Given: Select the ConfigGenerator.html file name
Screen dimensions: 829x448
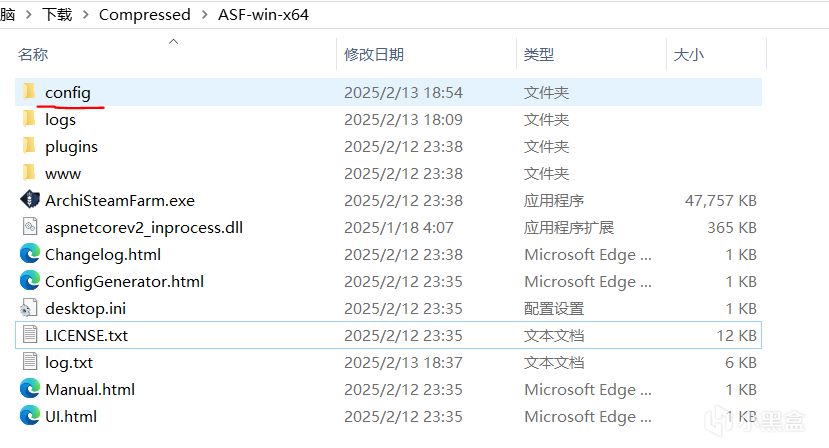Looking at the screenshot, I should point(124,281).
